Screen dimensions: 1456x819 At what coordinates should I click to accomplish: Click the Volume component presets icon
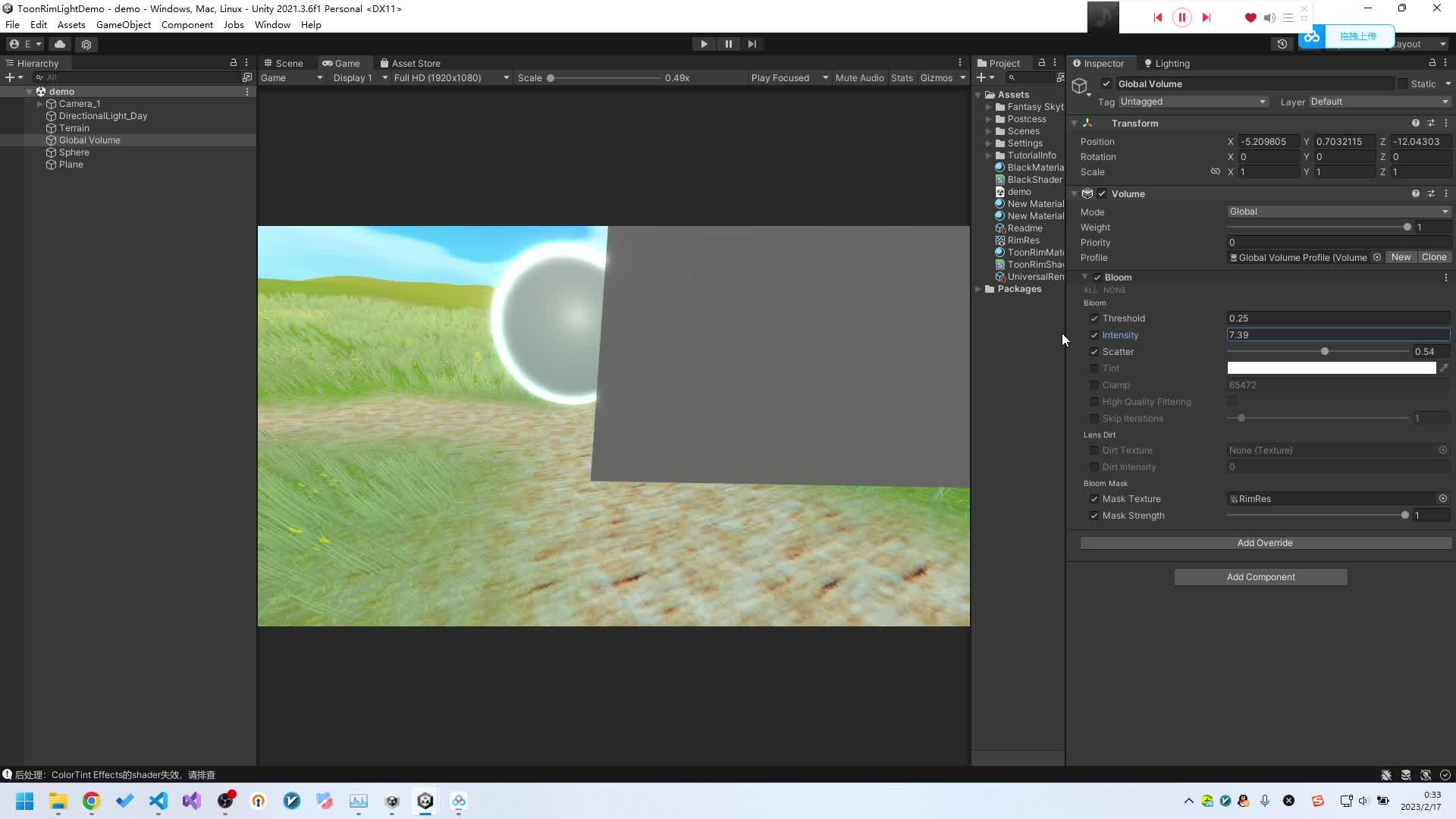[x=1432, y=193]
